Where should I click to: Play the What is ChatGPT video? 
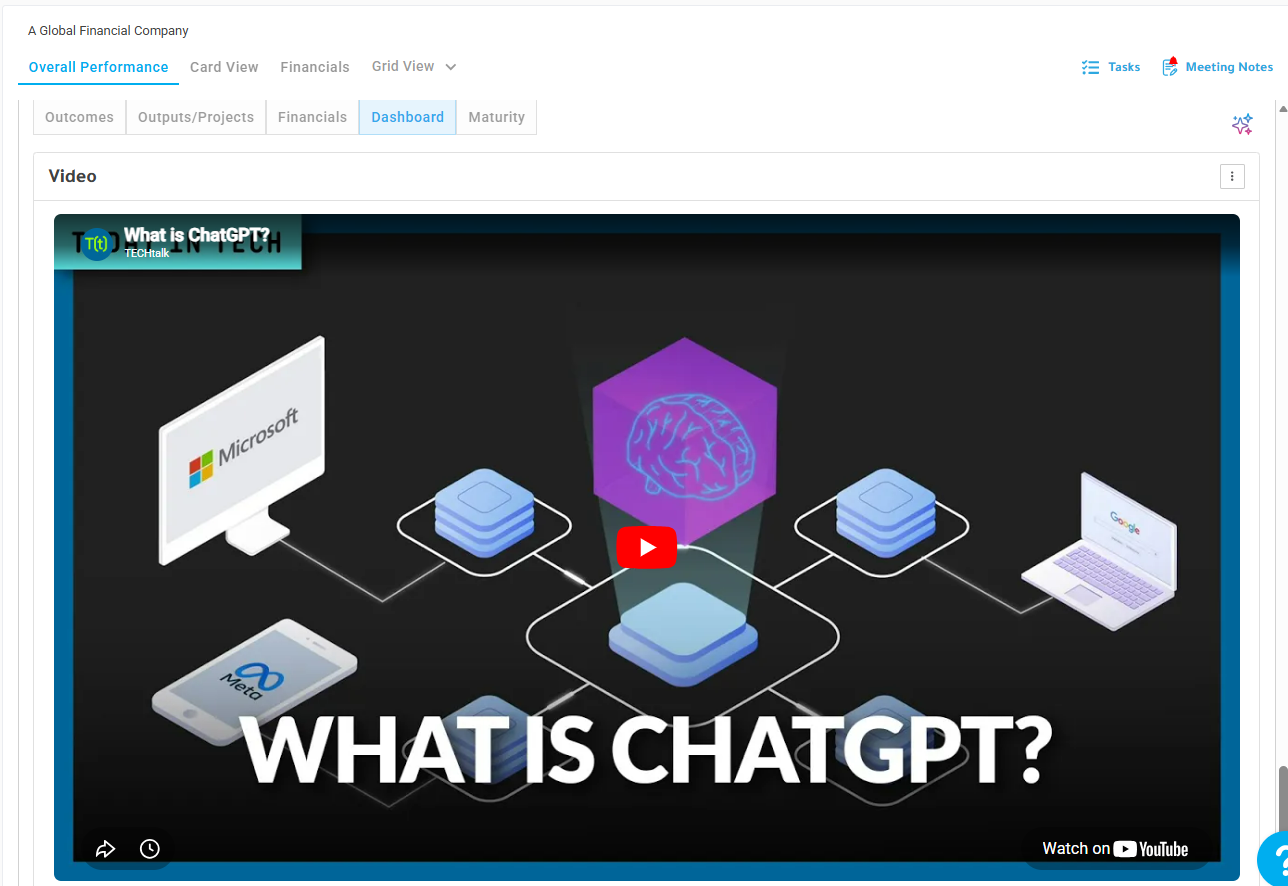tap(646, 547)
